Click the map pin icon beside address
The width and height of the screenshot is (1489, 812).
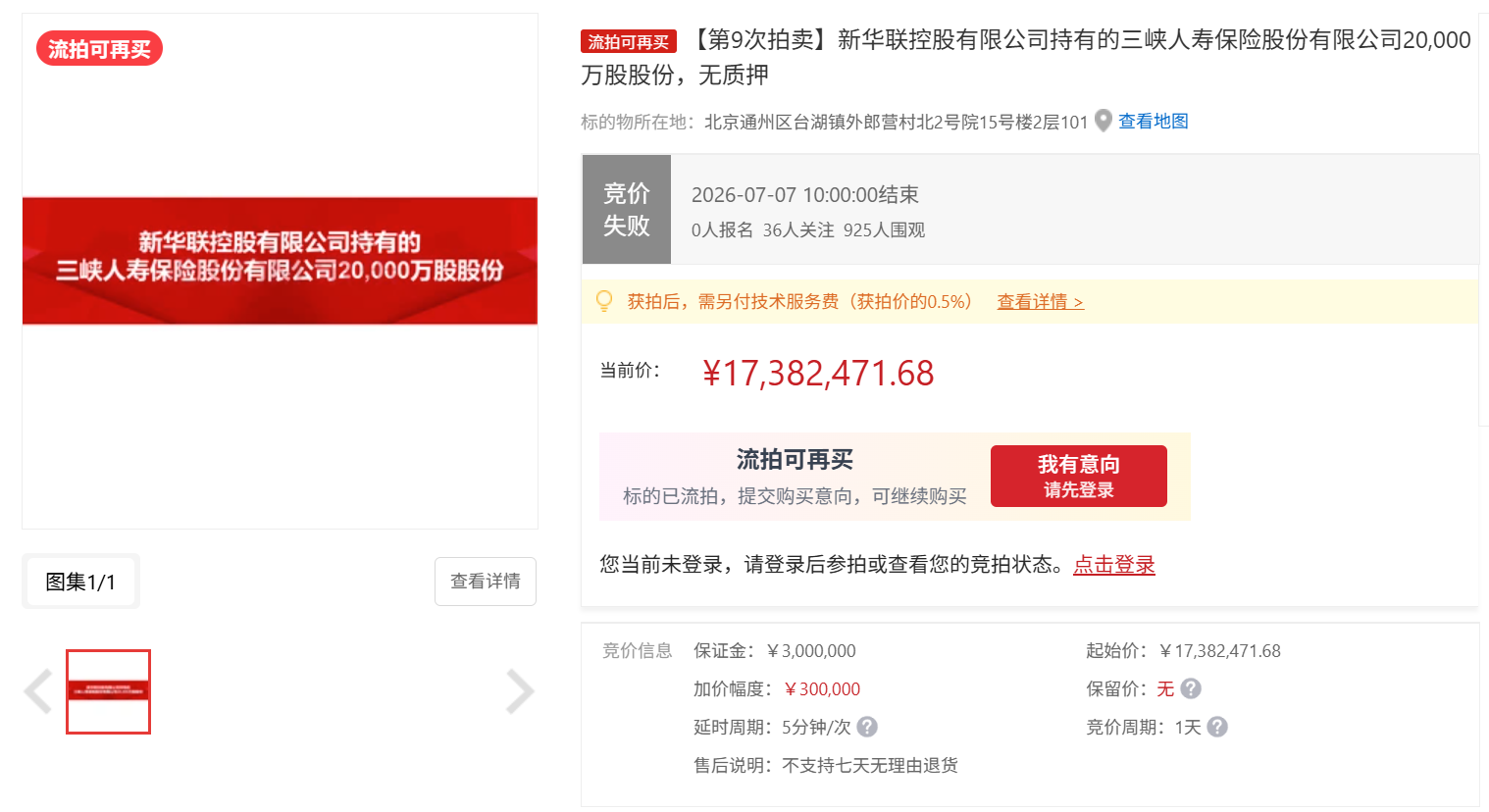(x=1104, y=121)
